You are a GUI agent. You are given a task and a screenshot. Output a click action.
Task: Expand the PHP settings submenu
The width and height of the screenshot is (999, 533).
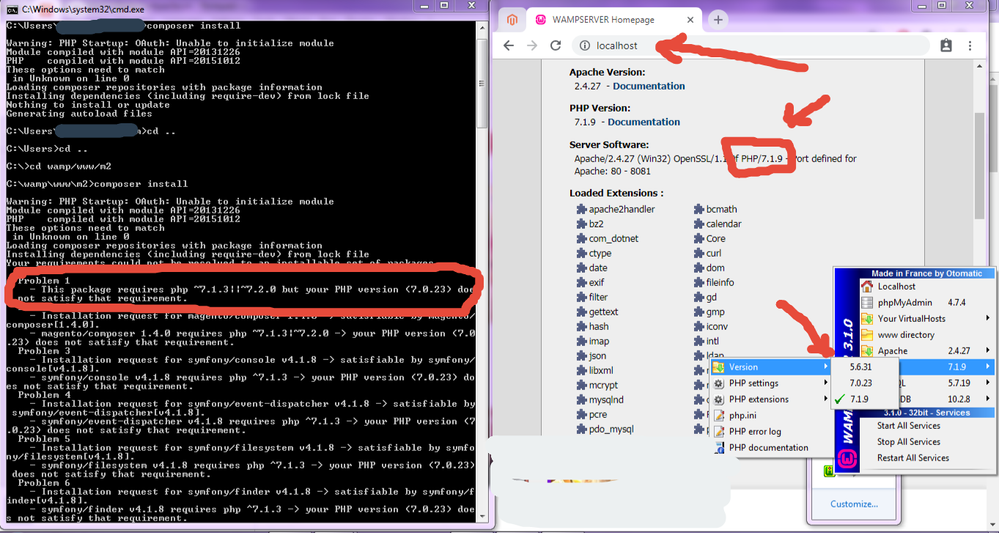[x=770, y=383]
